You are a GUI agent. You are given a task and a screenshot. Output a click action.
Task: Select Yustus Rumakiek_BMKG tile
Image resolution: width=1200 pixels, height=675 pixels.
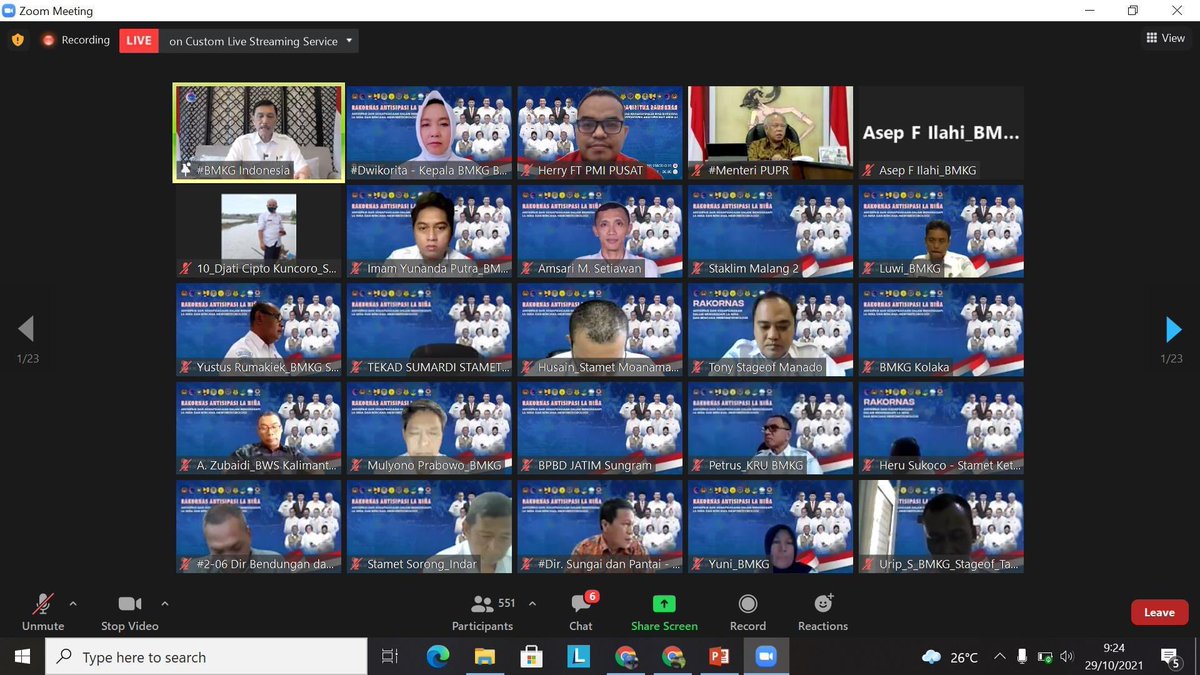(259, 329)
